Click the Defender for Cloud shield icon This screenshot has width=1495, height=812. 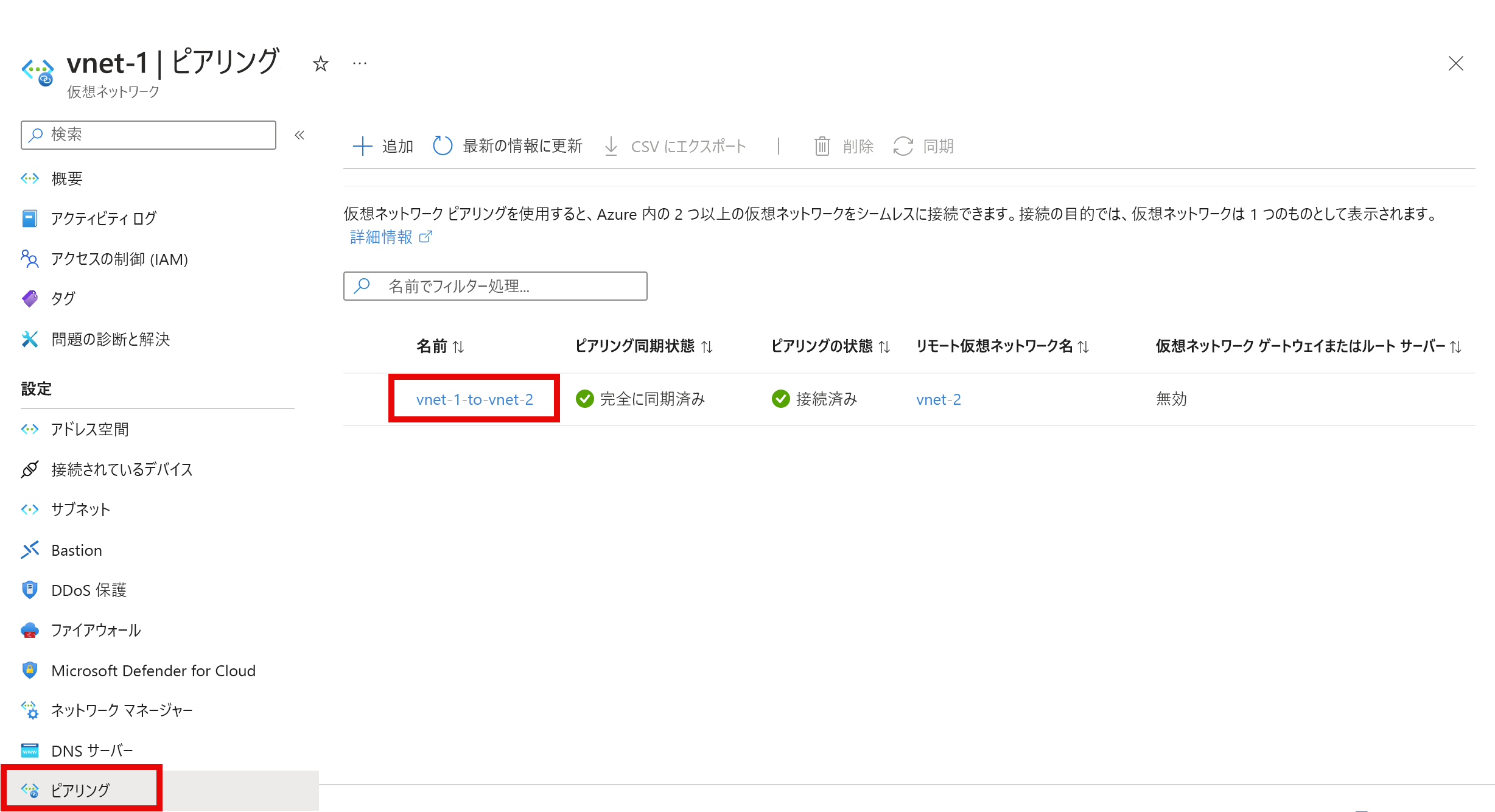click(x=30, y=670)
